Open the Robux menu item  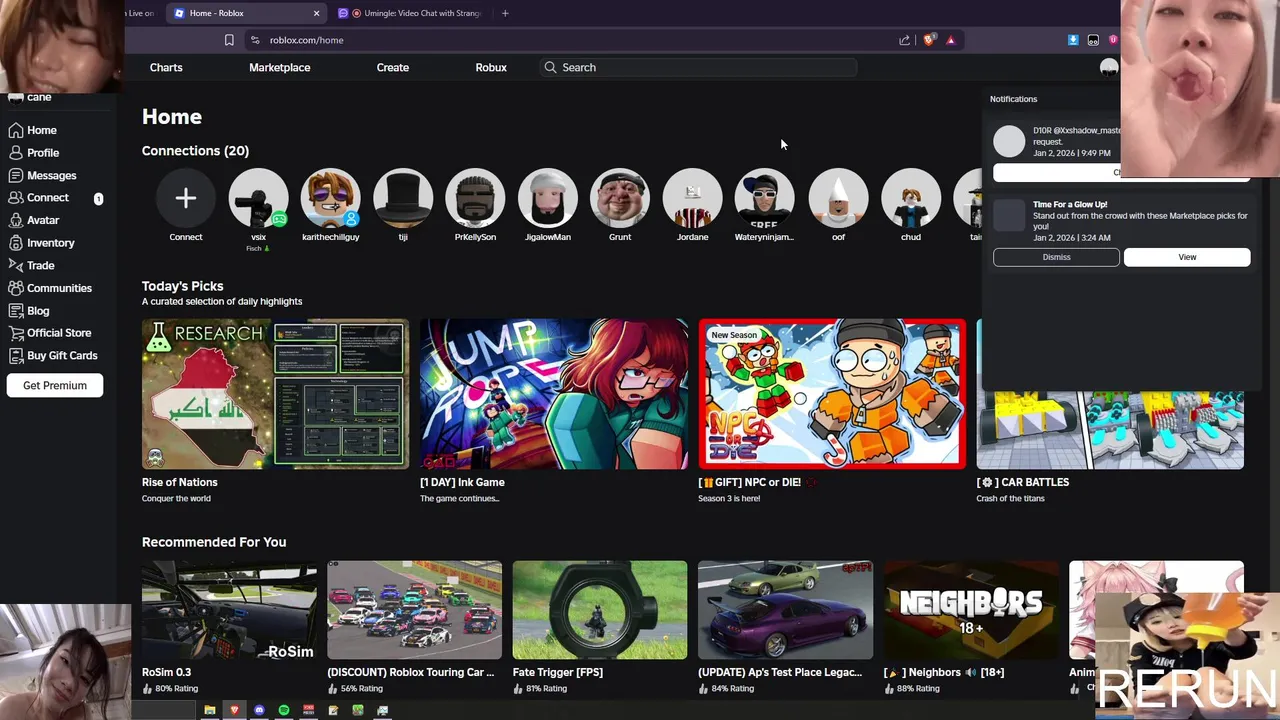pyautogui.click(x=491, y=67)
